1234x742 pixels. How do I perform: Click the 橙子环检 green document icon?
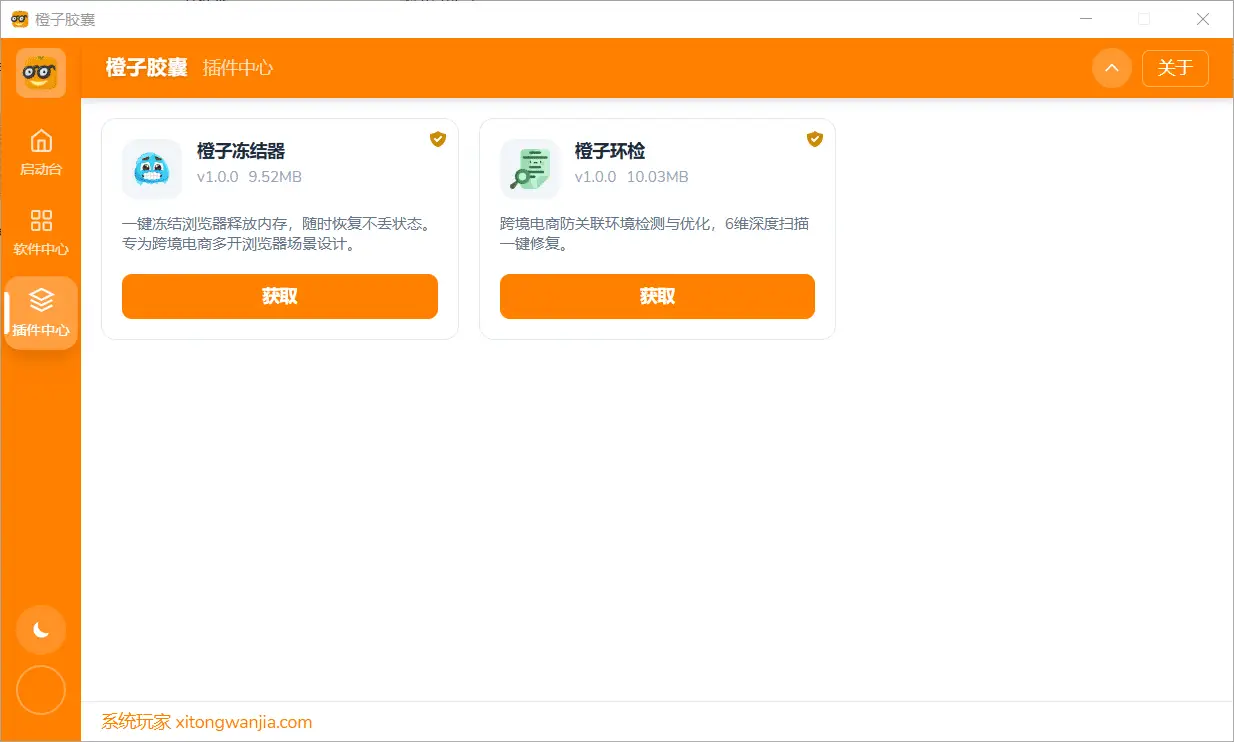[x=530, y=169]
